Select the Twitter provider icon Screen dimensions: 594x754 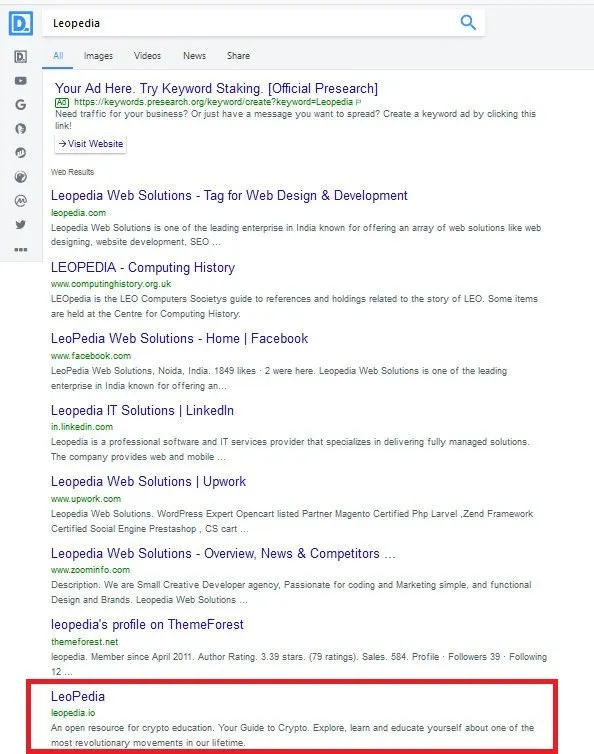coord(21,225)
